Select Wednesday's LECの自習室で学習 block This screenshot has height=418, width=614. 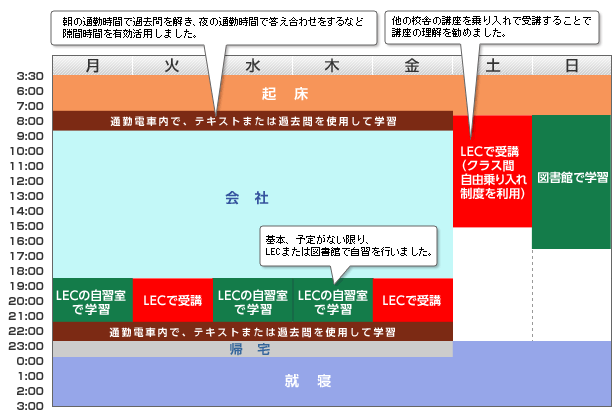[253, 300]
